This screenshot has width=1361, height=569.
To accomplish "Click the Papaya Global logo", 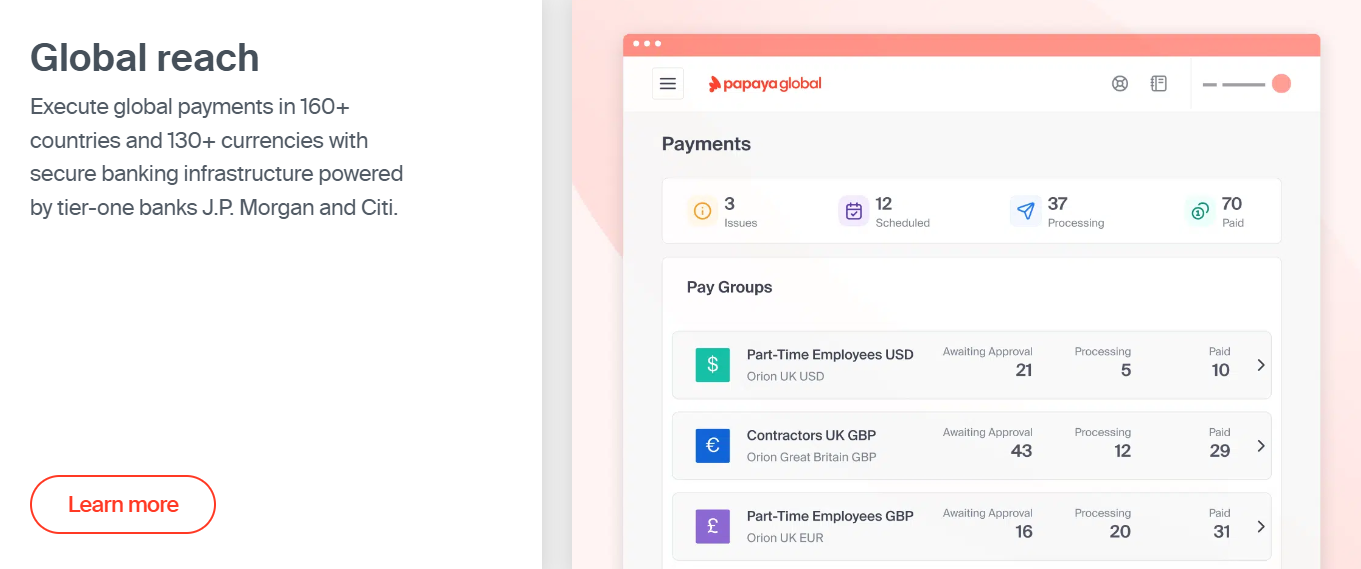I will 765,84.
